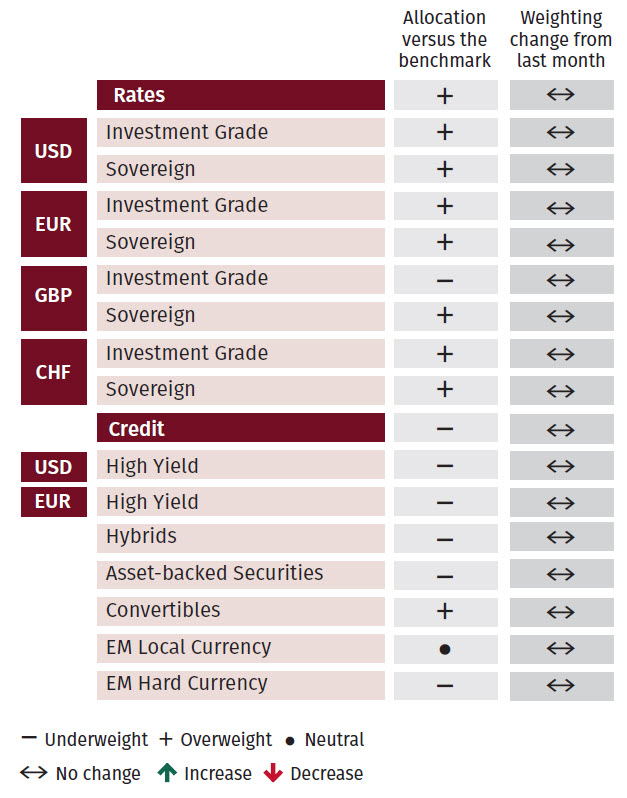Click the EM Local Currency row label
The height and width of the screenshot is (798, 627).
coord(188,647)
